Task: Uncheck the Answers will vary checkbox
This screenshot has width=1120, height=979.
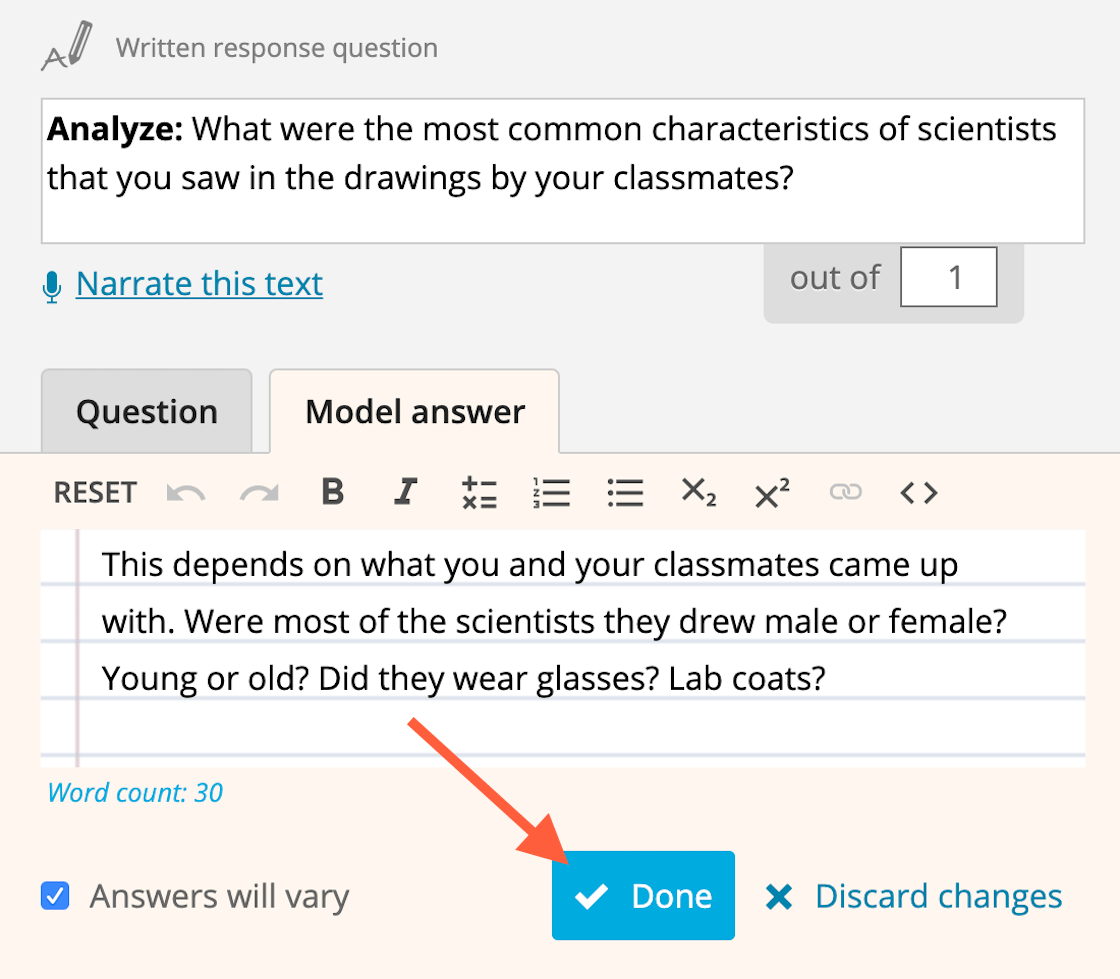Action: point(55,896)
